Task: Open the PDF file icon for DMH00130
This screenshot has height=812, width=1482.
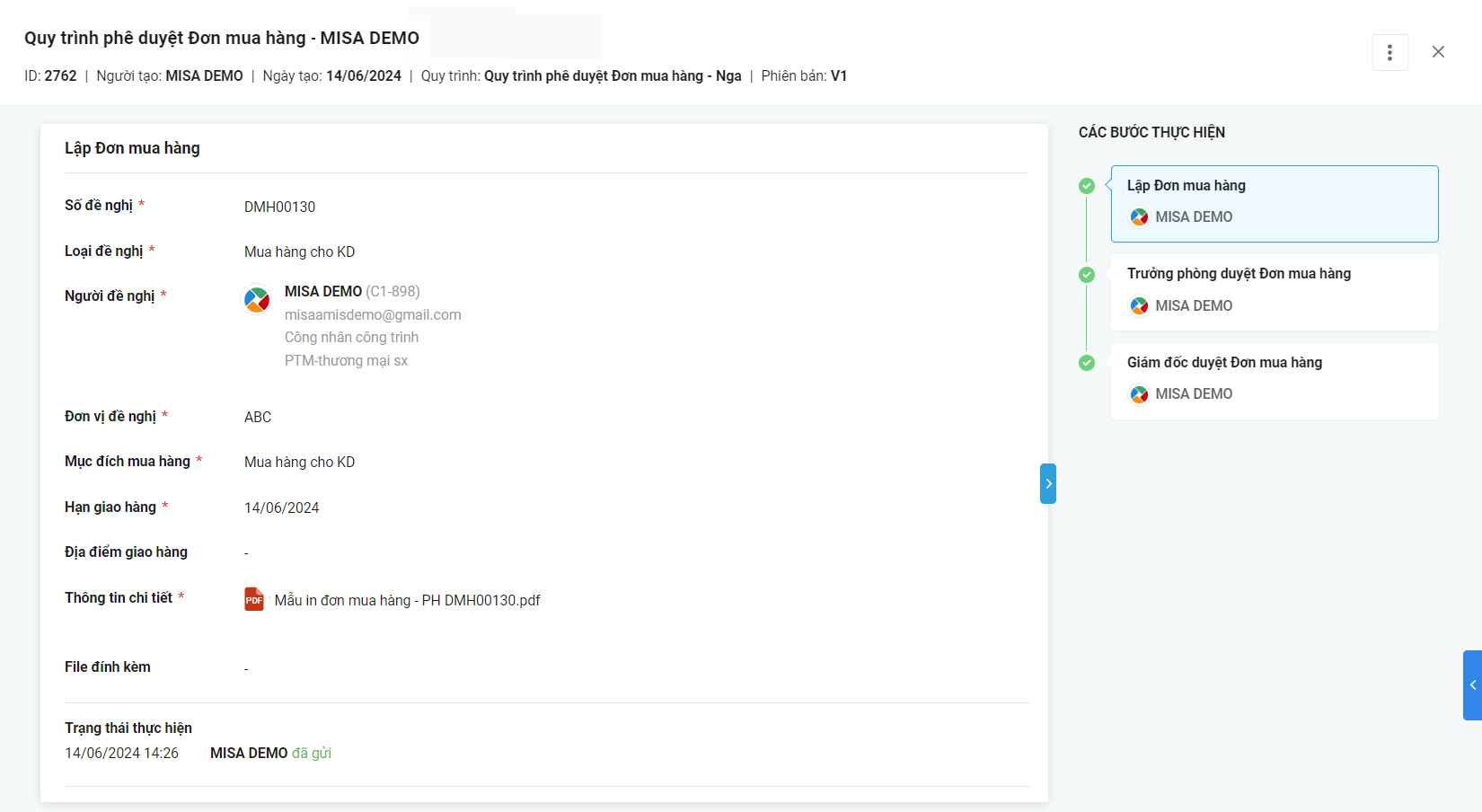Action: point(254,599)
